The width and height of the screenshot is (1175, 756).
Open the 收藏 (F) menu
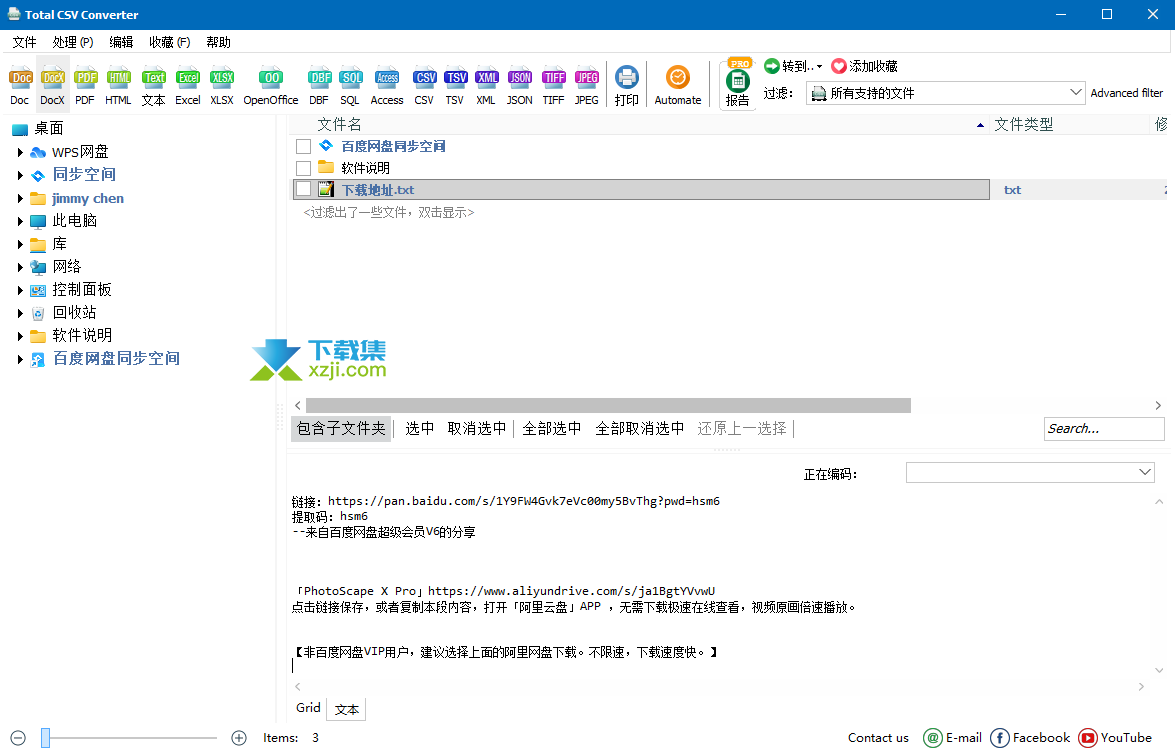(169, 42)
